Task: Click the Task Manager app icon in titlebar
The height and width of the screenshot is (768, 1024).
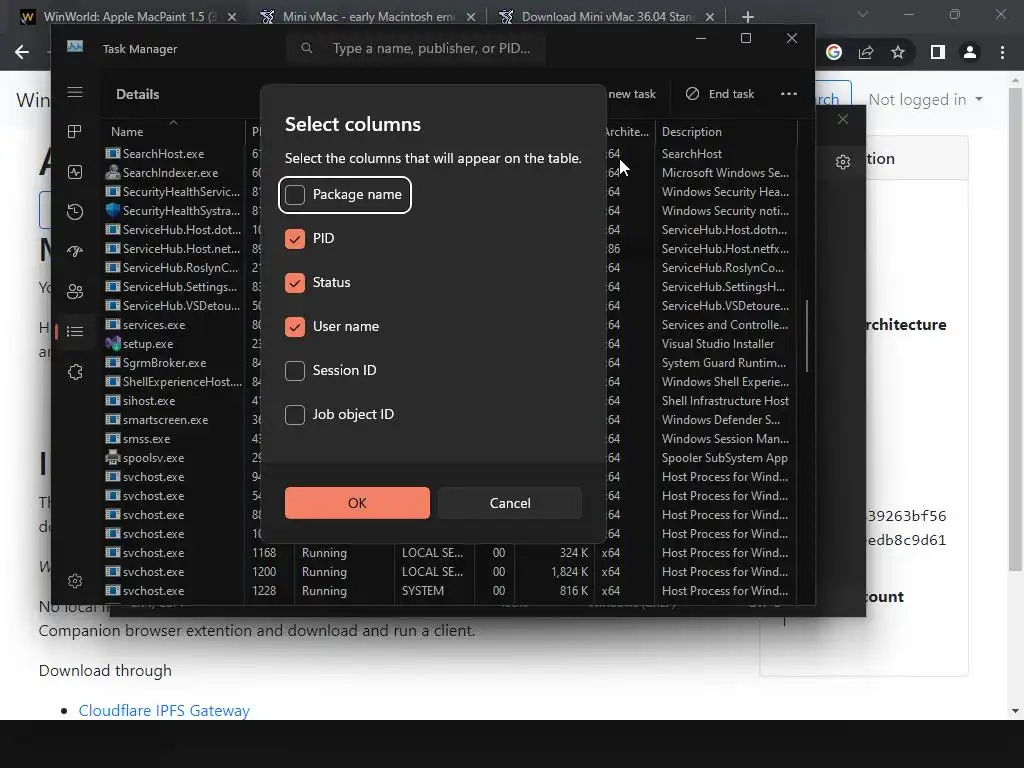Action: (75, 47)
